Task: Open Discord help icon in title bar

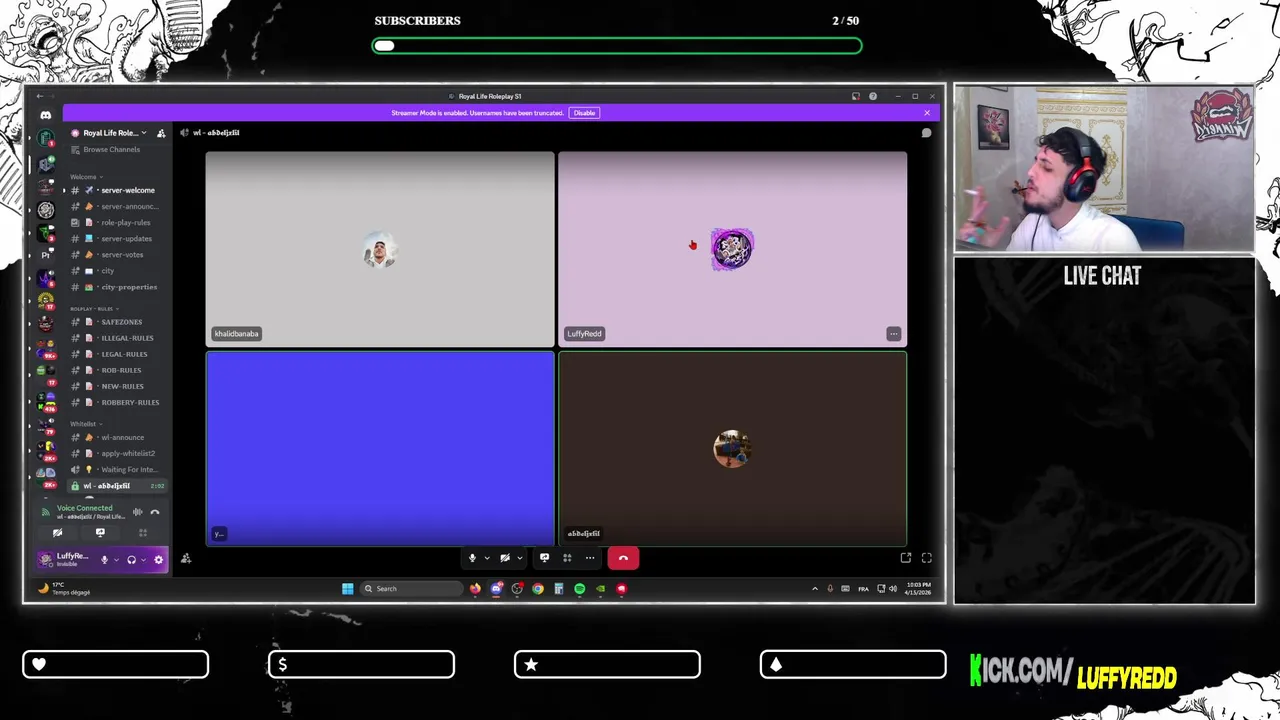Action: click(873, 96)
